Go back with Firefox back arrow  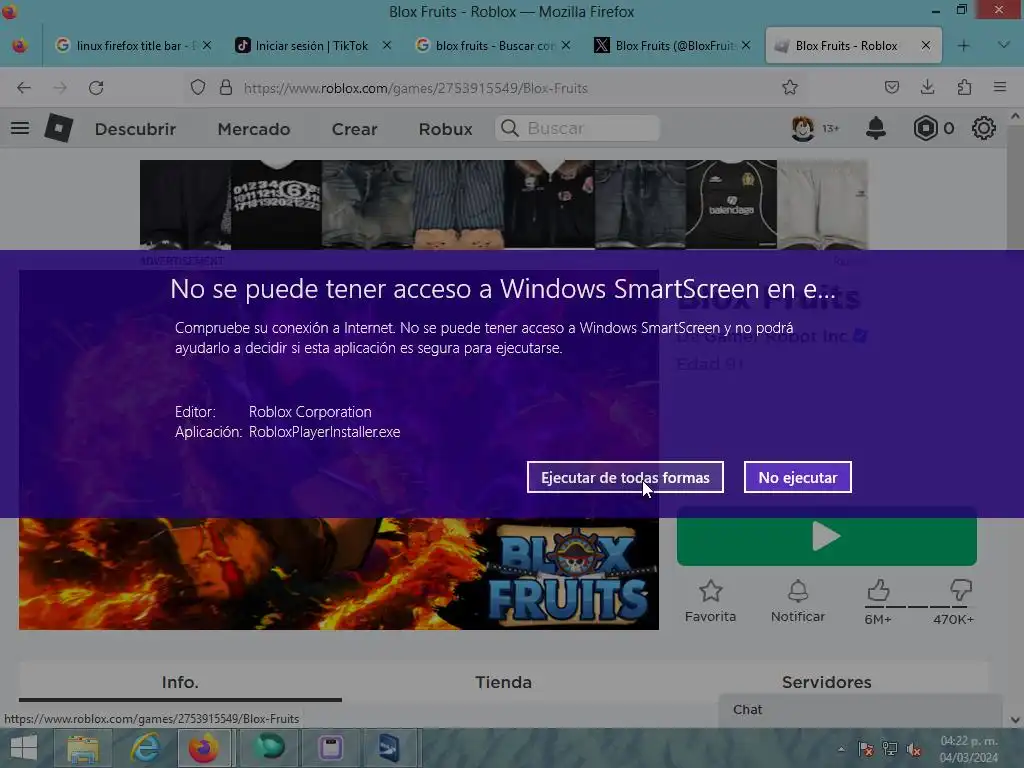tap(24, 88)
